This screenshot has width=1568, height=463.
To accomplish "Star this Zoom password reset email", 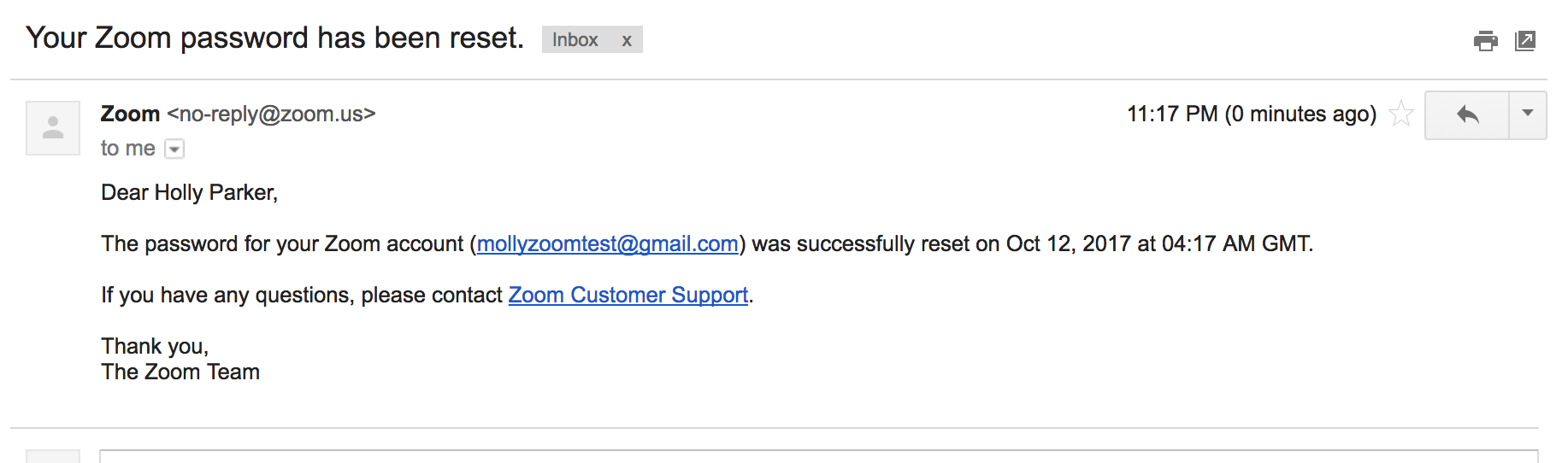I will point(1400,114).
